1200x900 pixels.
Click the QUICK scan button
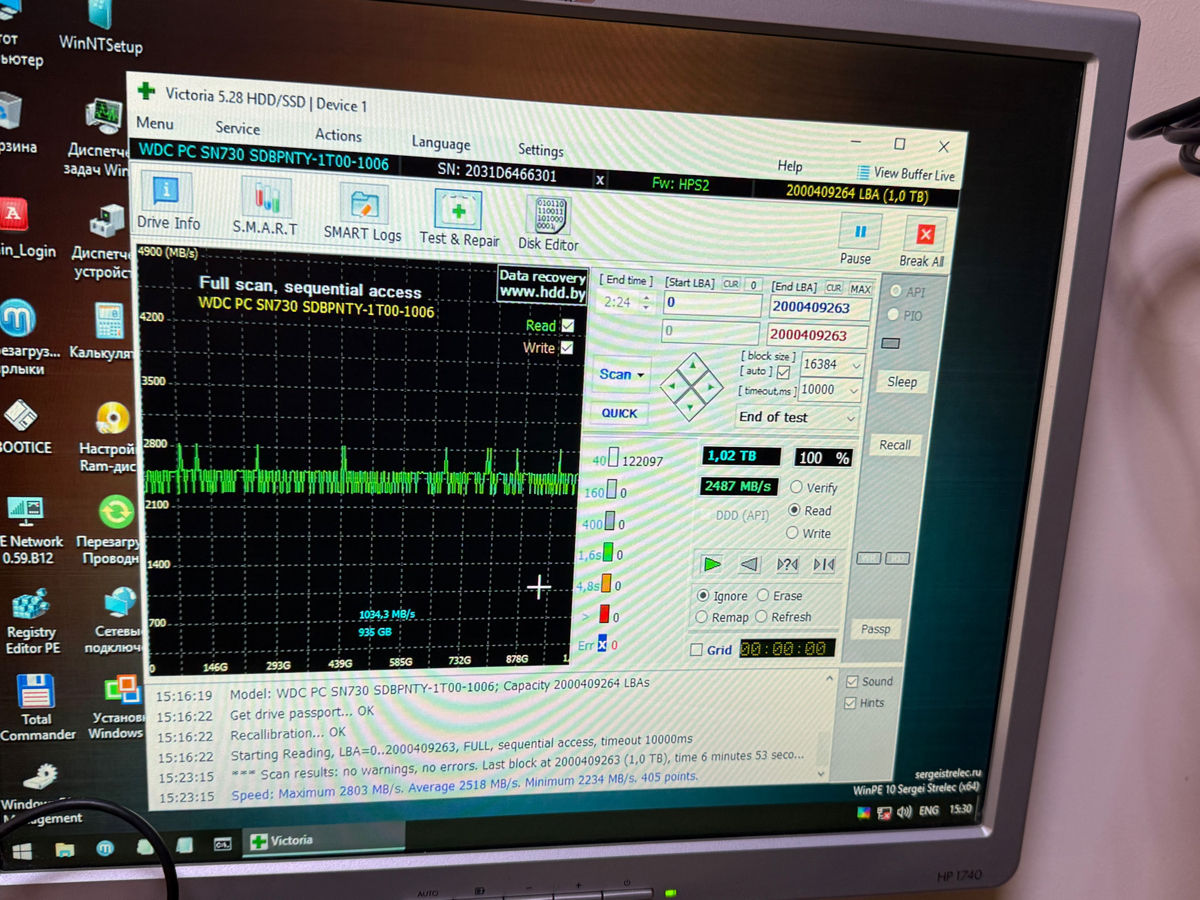click(x=619, y=413)
